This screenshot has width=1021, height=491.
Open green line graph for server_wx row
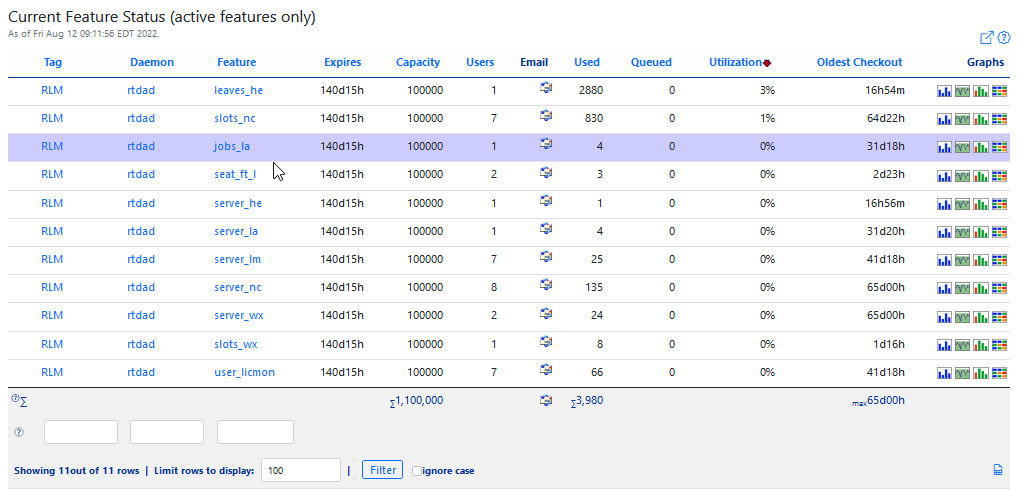[x=962, y=316]
